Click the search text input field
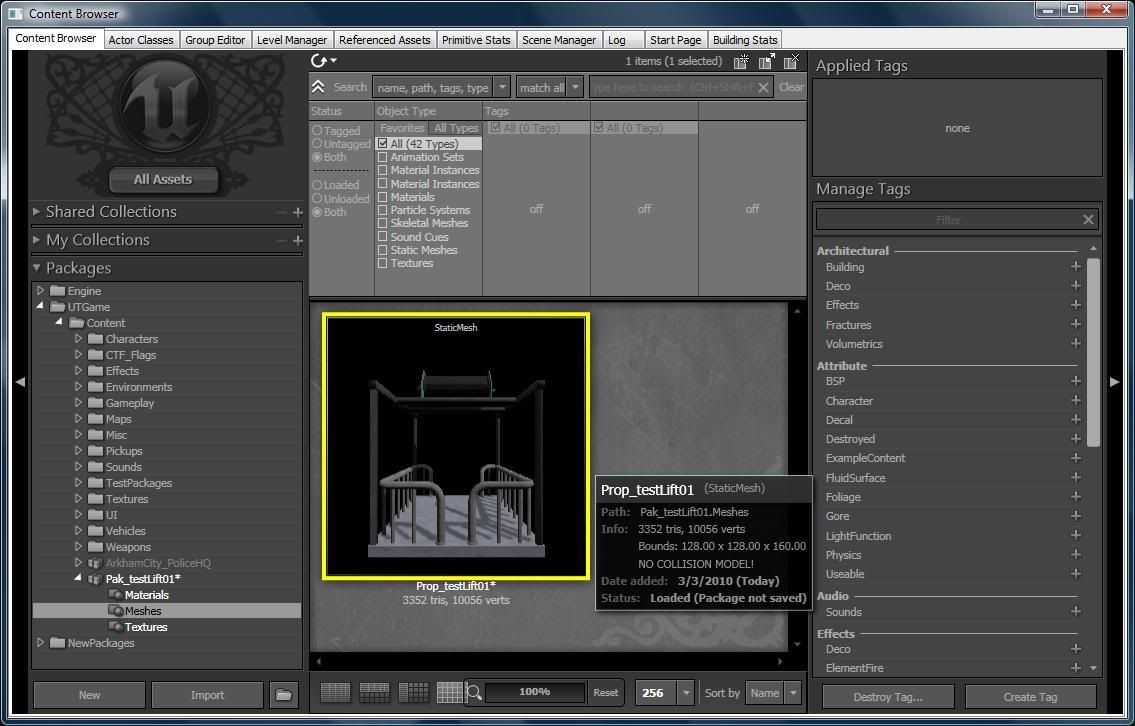Viewport: 1135px width, 726px height. [672, 88]
